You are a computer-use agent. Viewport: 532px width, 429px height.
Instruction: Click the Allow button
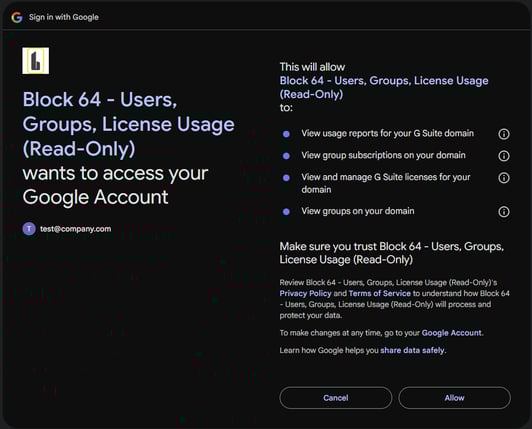[x=455, y=398]
